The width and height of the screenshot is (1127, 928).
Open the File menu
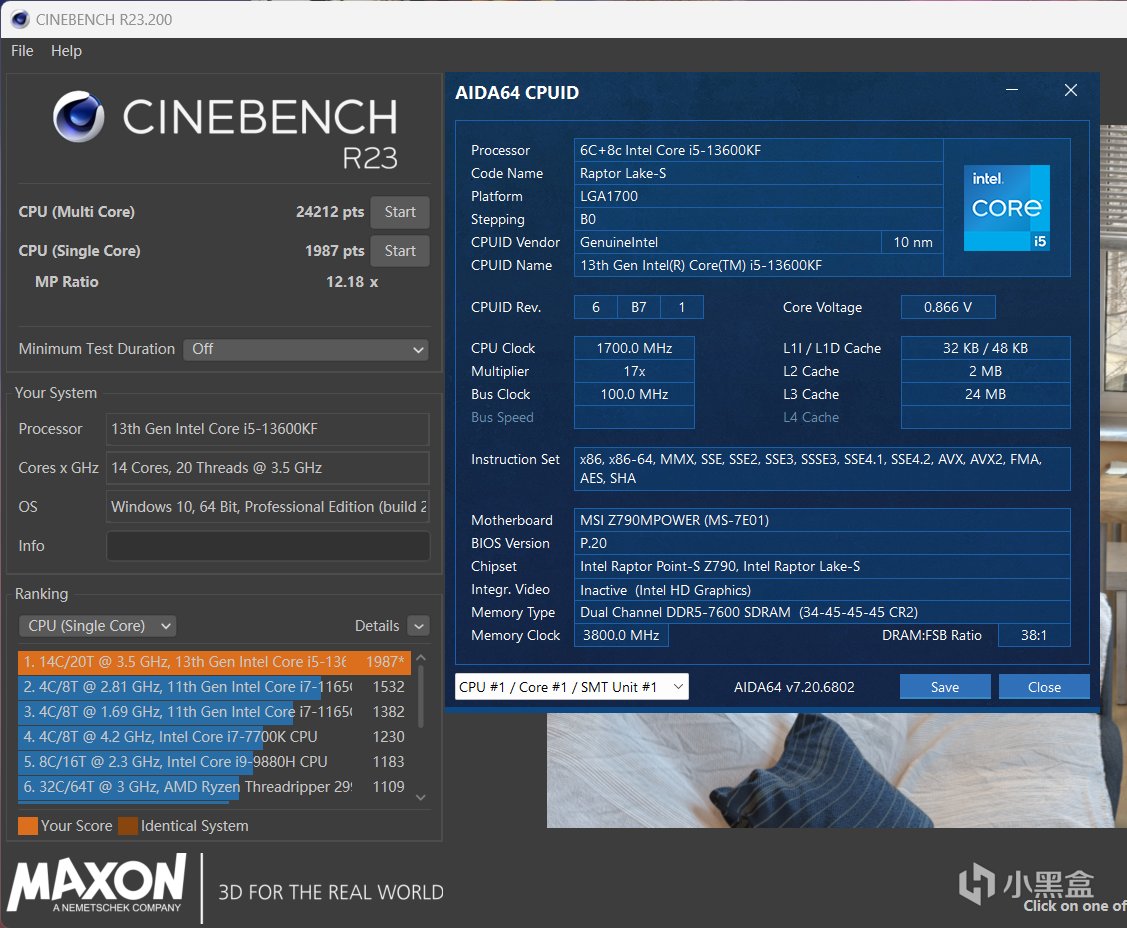[22, 51]
